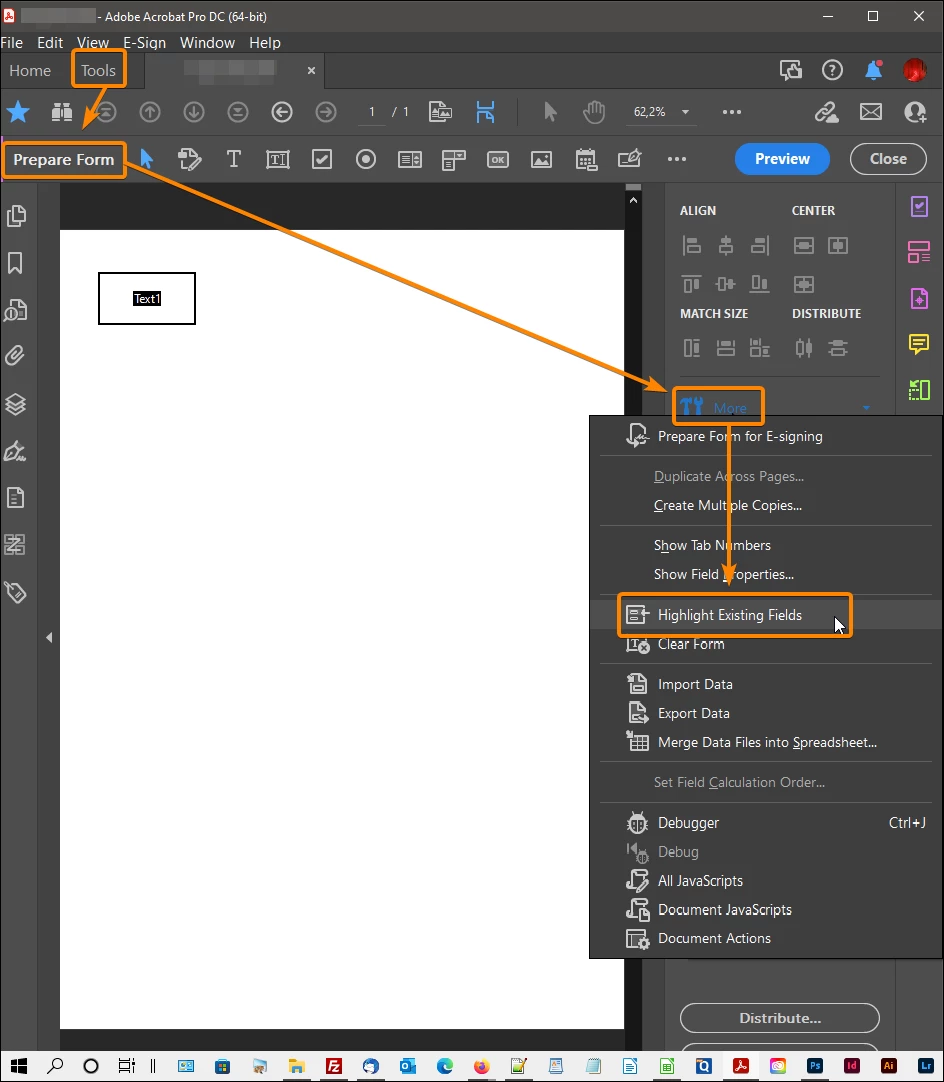Image resolution: width=944 pixels, height=1082 pixels.
Task: Click the previous view left-arrow icon
Action: [x=282, y=112]
